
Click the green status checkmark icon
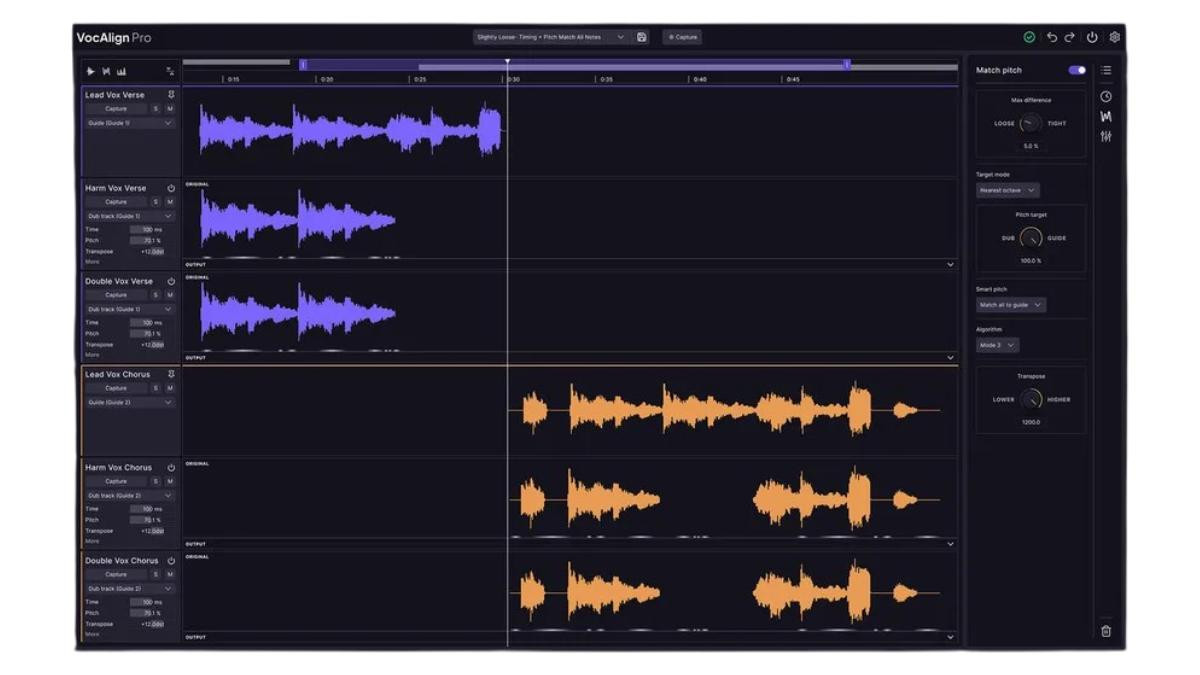pyautogui.click(x=1029, y=37)
